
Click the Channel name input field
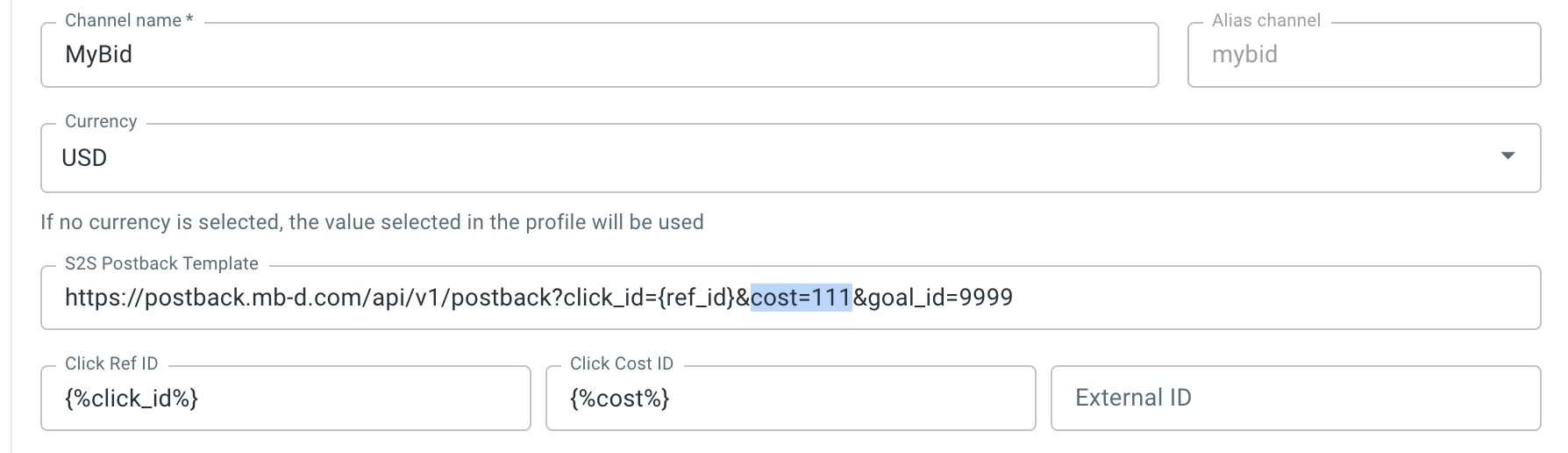pos(599,54)
